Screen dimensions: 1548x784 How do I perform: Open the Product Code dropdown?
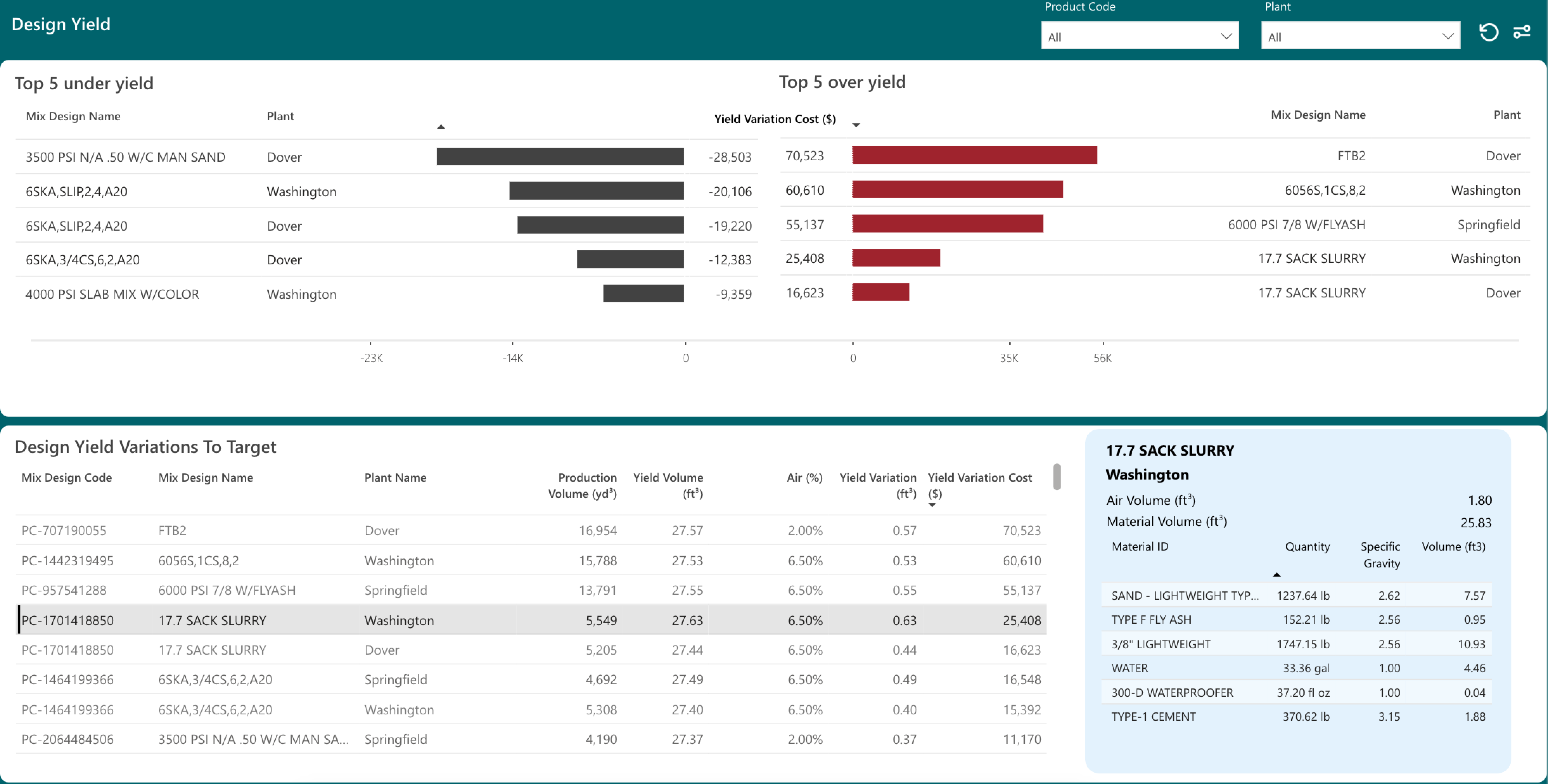(x=1139, y=36)
